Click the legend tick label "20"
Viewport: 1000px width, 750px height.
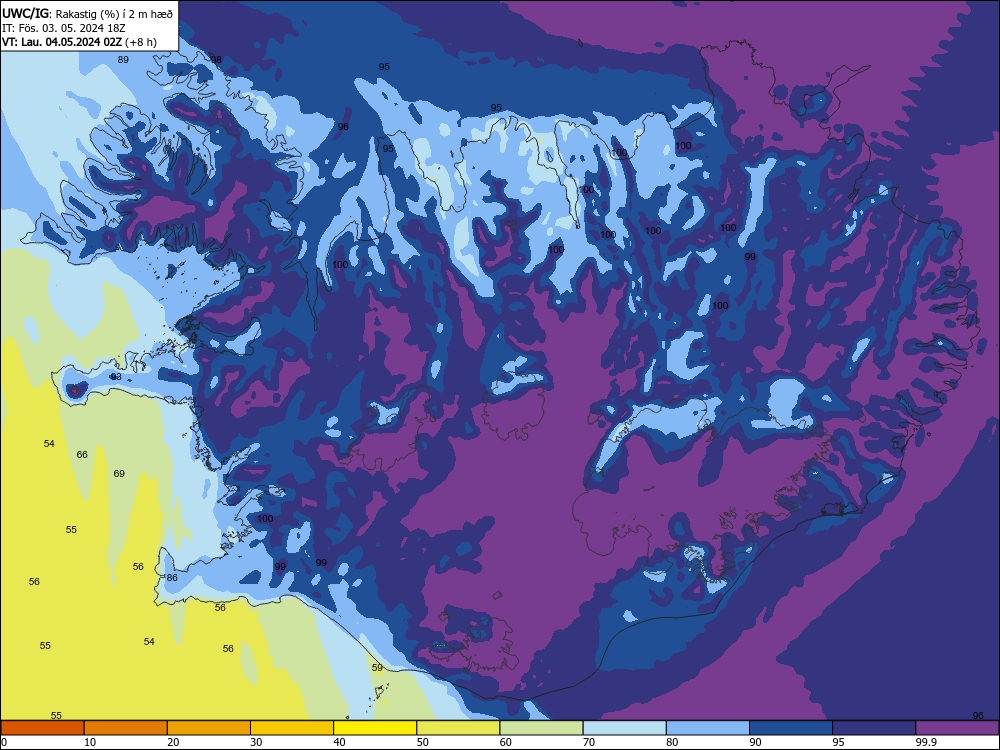click(x=173, y=742)
